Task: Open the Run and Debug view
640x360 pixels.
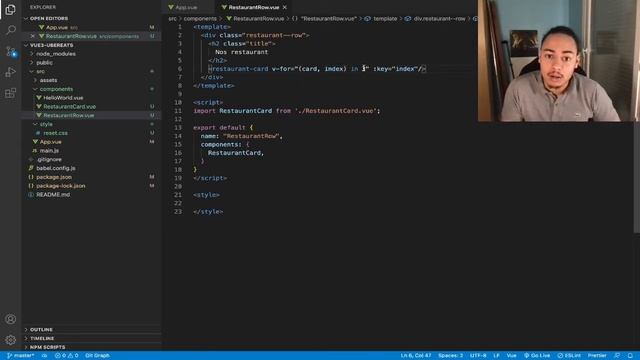Action: [11, 72]
